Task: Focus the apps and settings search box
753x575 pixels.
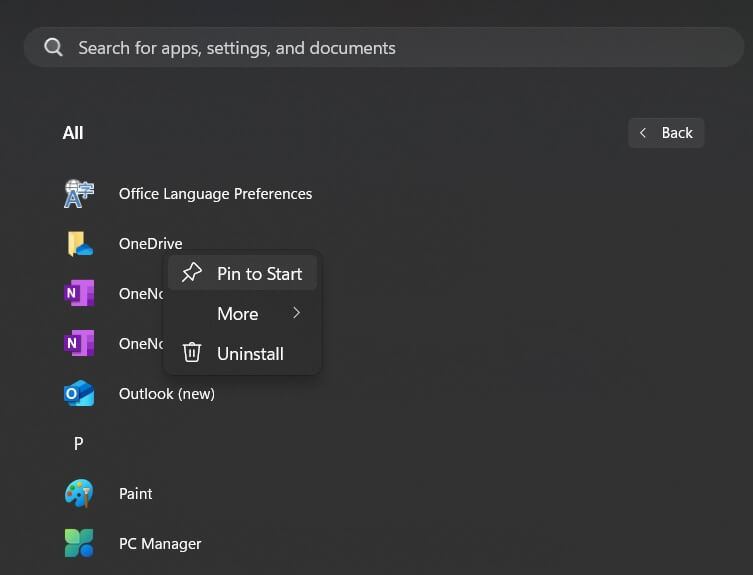Action: tap(384, 47)
